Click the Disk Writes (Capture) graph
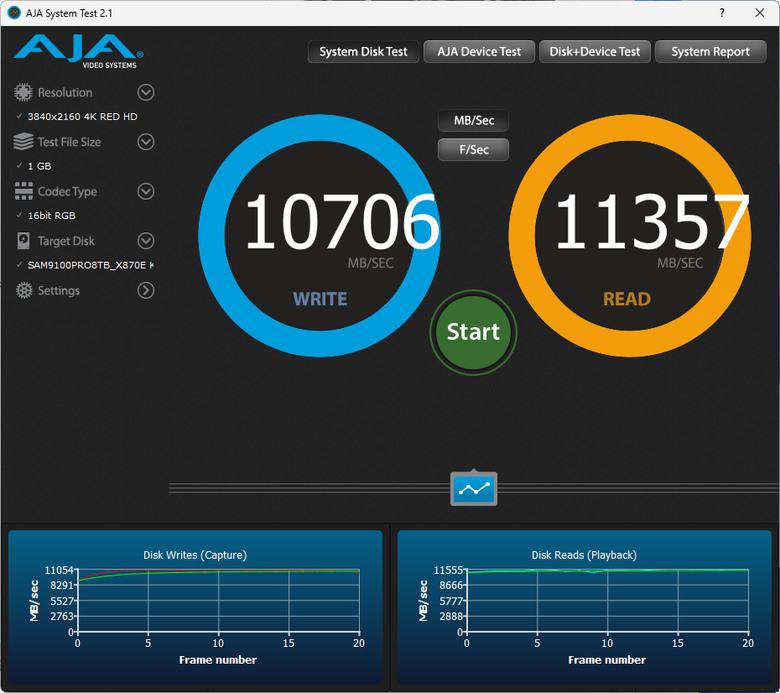Viewport: 780px width, 693px height. (195, 607)
